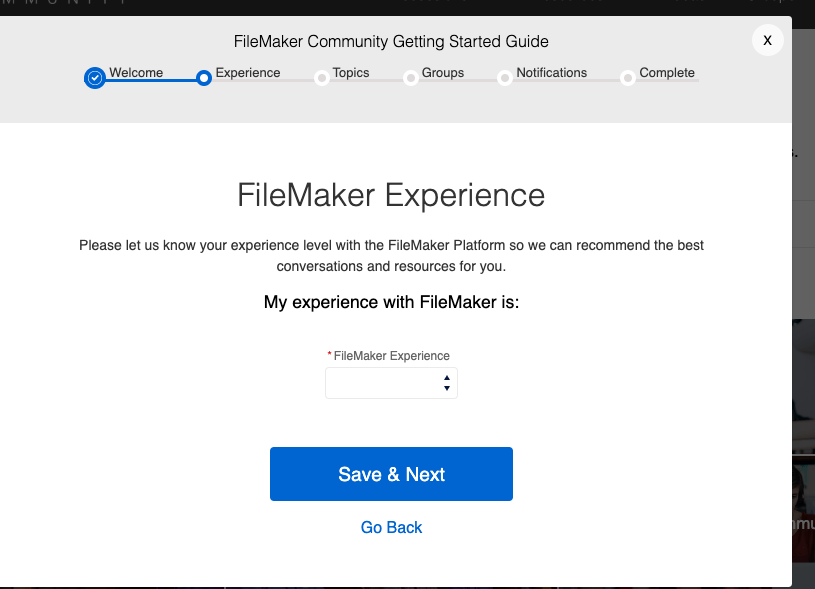This screenshot has height=589, width=815.
Task: Click the Experience step circle marker
Action: click(204, 78)
